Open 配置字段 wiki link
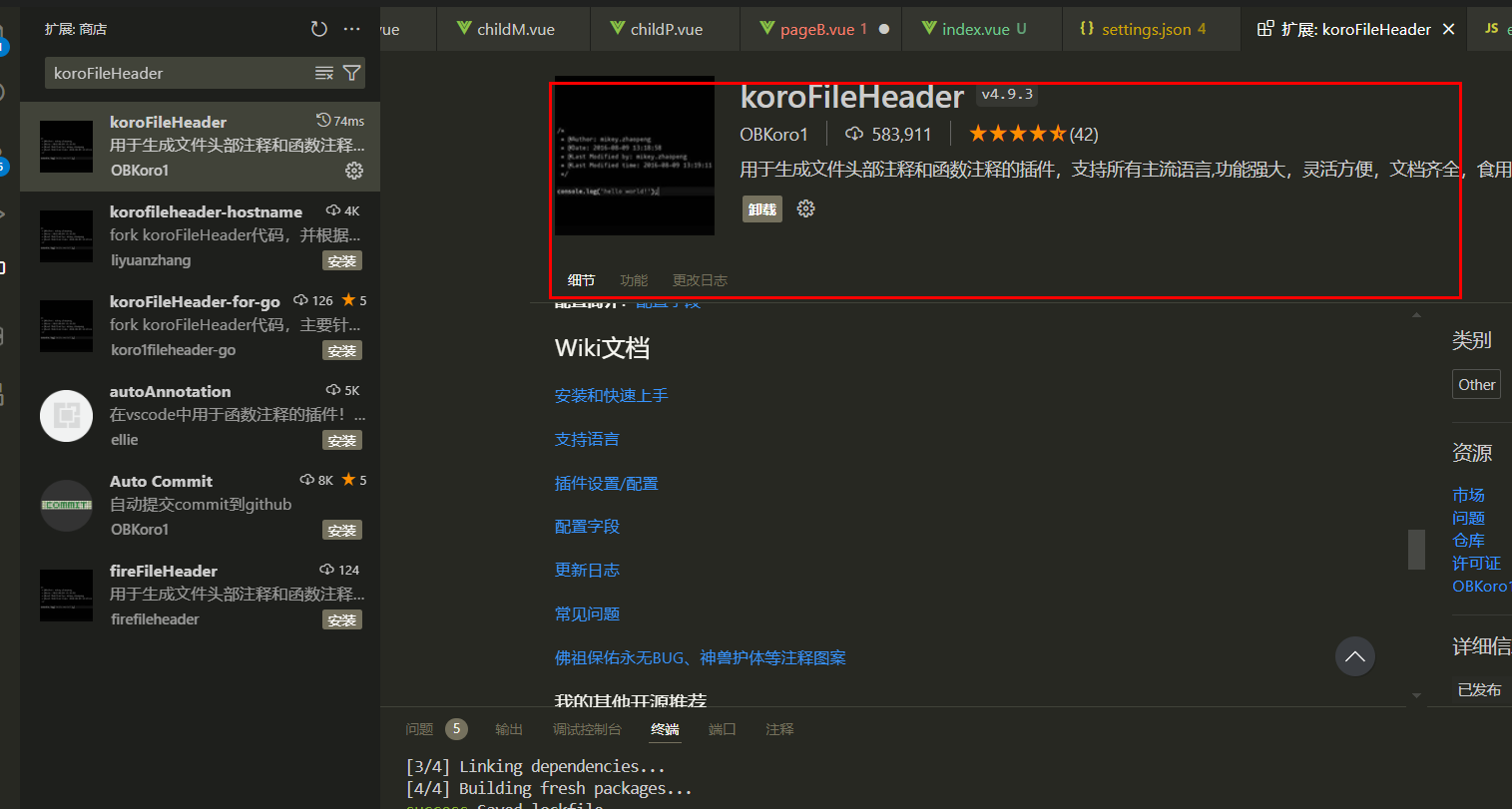Screen dimensions: 1512x809 (x=587, y=527)
